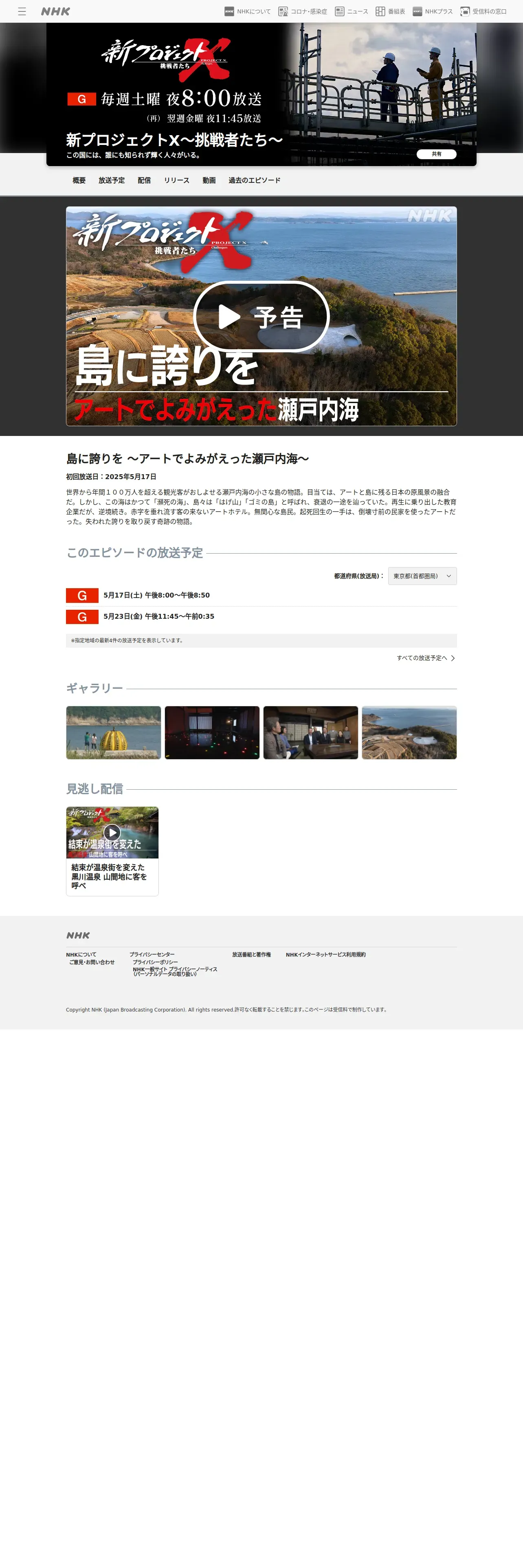Open 受信料の窓口 header icon link
This screenshot has width=523, height=1568.
483,11
